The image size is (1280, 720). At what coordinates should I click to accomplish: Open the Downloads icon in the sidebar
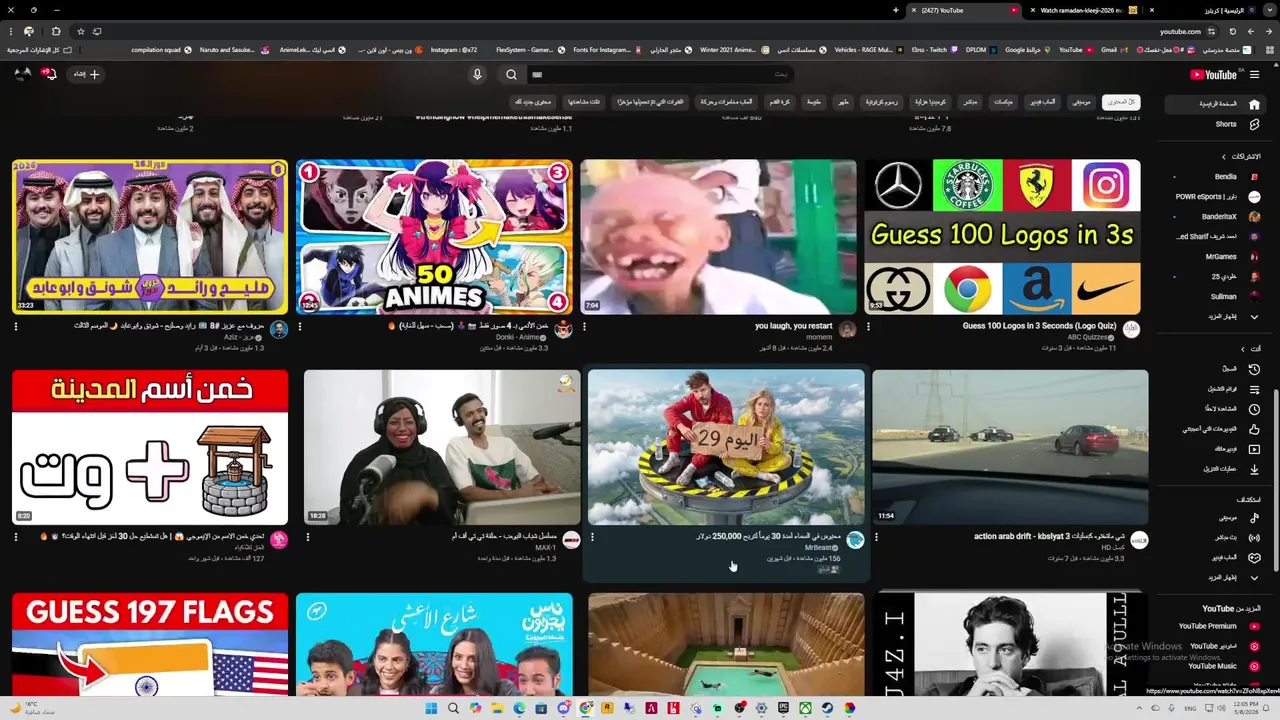tap(1254, 469)
